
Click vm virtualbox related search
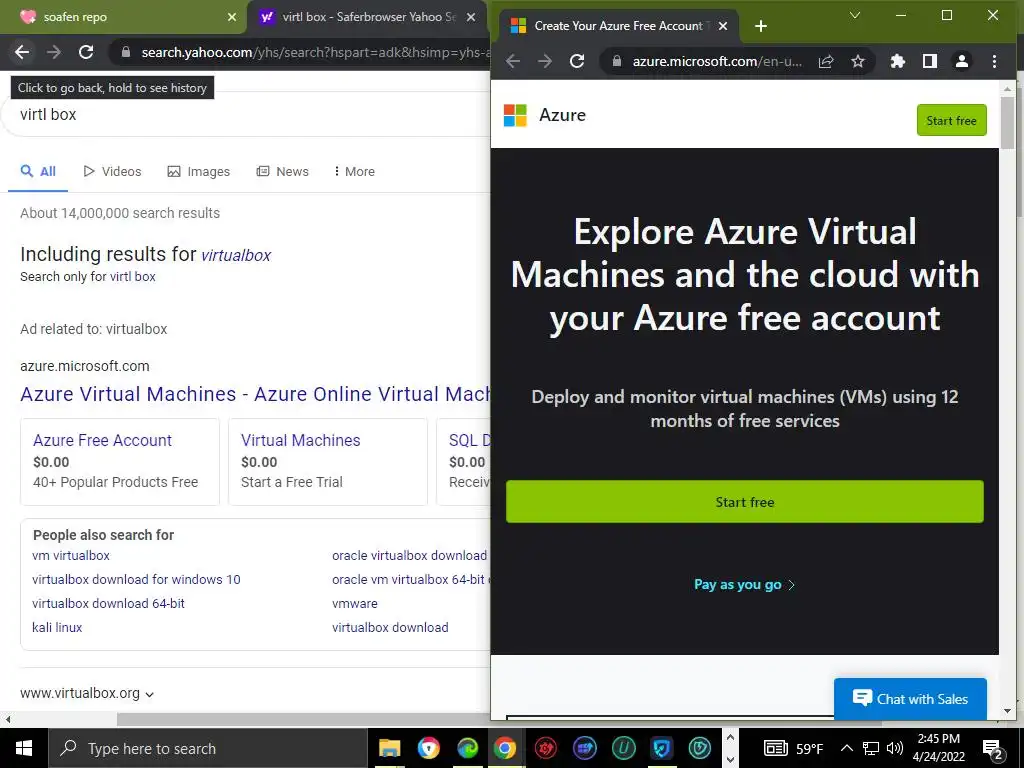(71, 555)
